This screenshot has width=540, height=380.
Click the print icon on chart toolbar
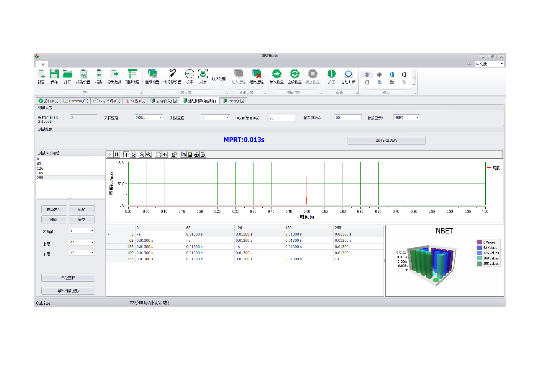pos(197,155)
